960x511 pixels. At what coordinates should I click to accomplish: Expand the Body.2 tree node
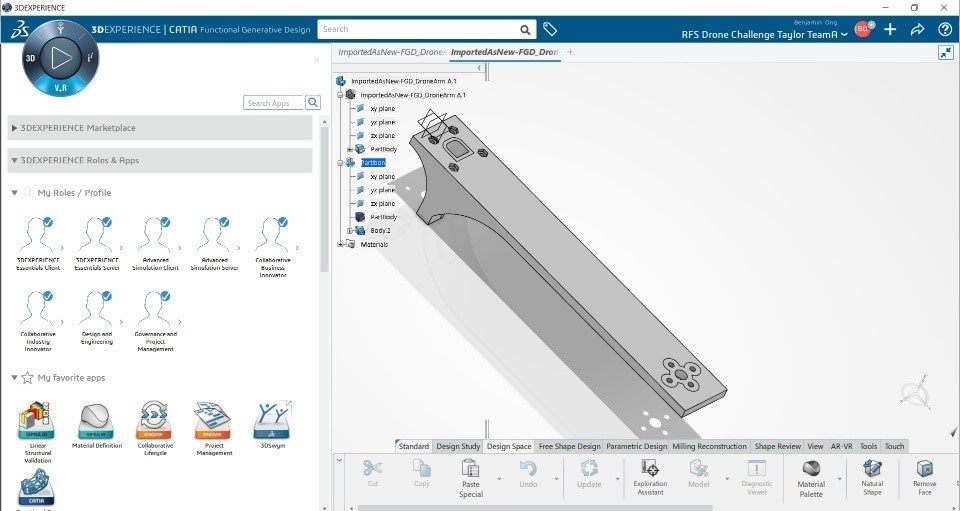coord(350,231)
